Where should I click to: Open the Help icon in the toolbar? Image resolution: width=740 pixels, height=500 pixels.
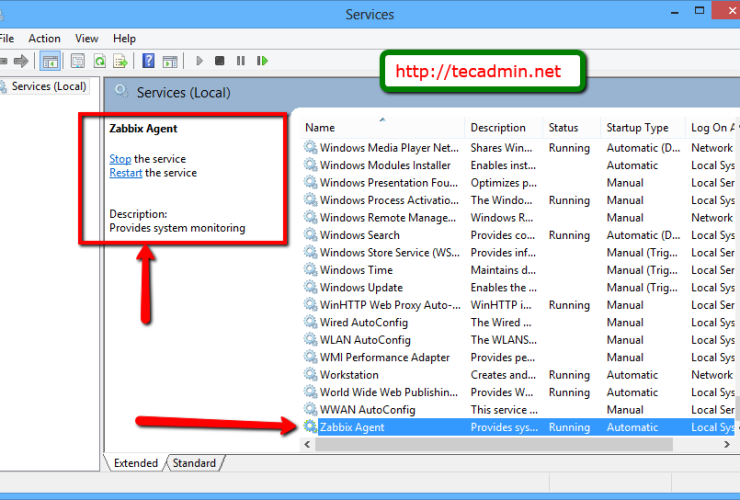pos(148,61)
